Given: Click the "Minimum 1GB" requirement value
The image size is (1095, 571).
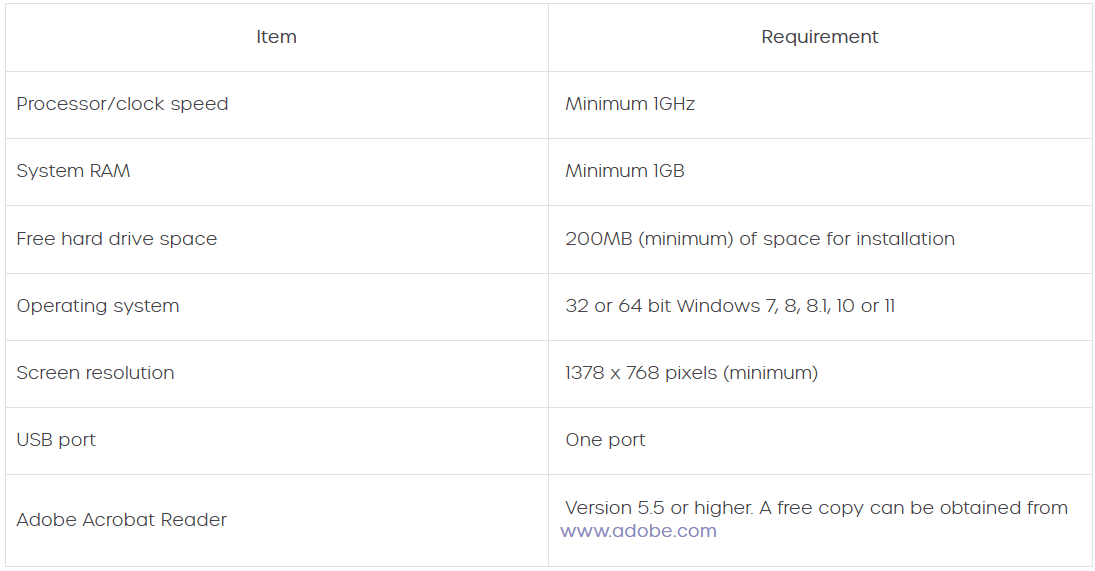Looking at the screenshot, I should [624, 171].
